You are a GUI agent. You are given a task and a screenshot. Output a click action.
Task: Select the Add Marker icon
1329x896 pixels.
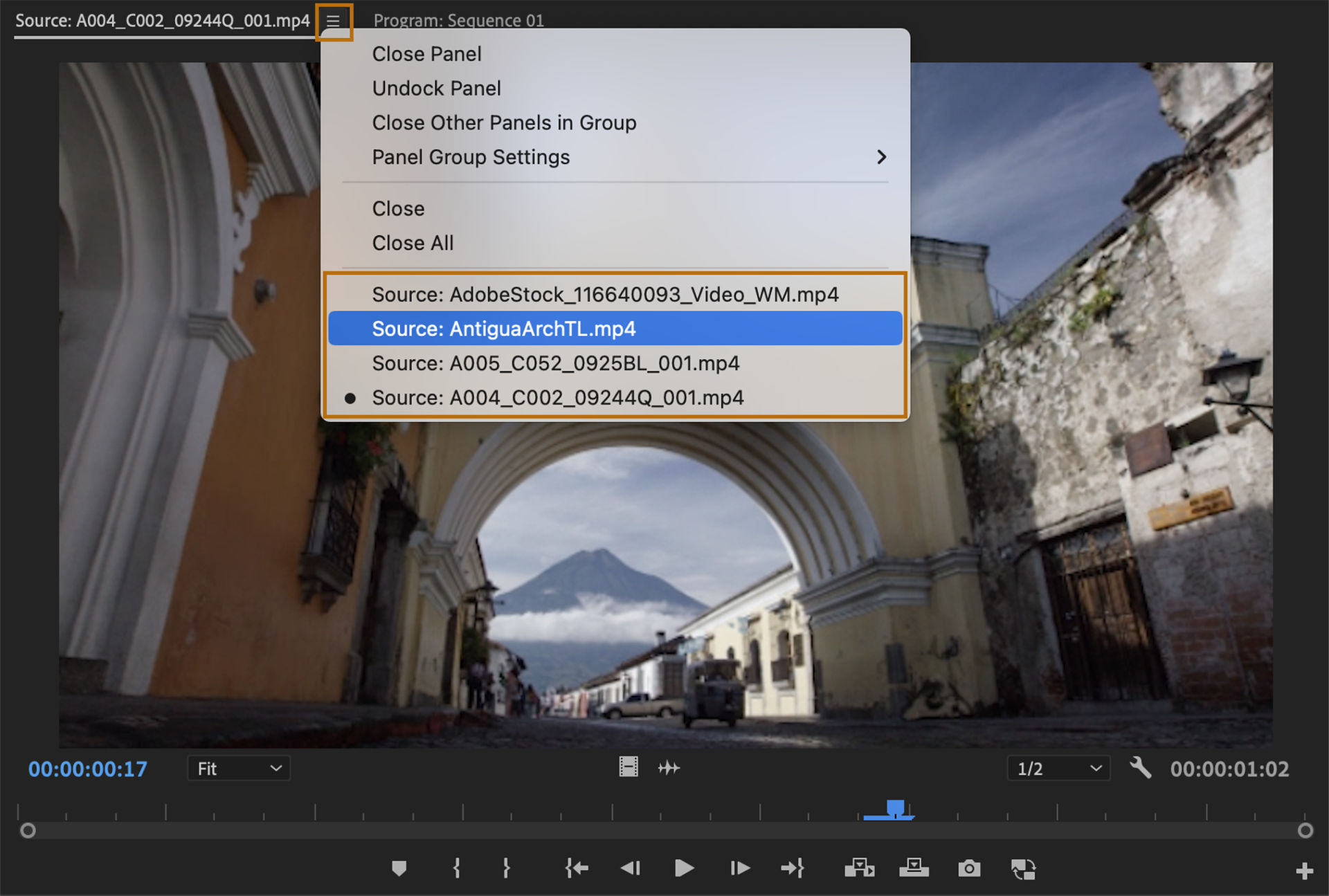click(401, 868)
